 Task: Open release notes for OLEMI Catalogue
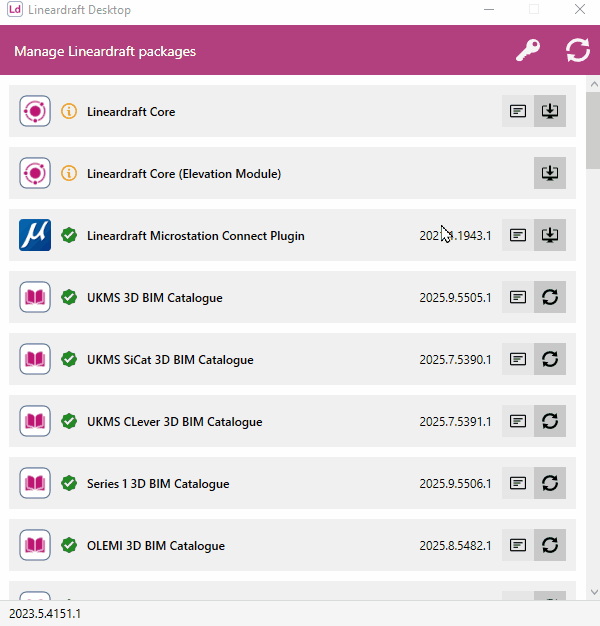coord(518,545)
